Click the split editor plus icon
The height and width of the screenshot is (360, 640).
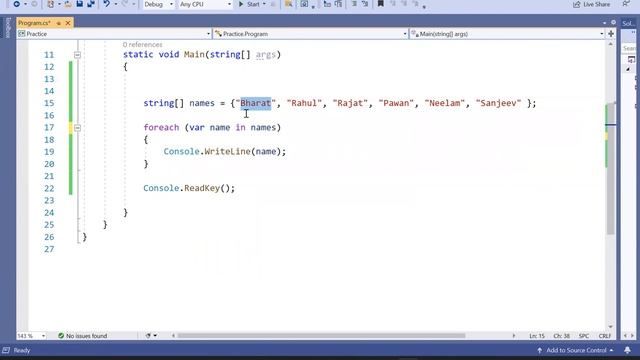coord(611,34)
